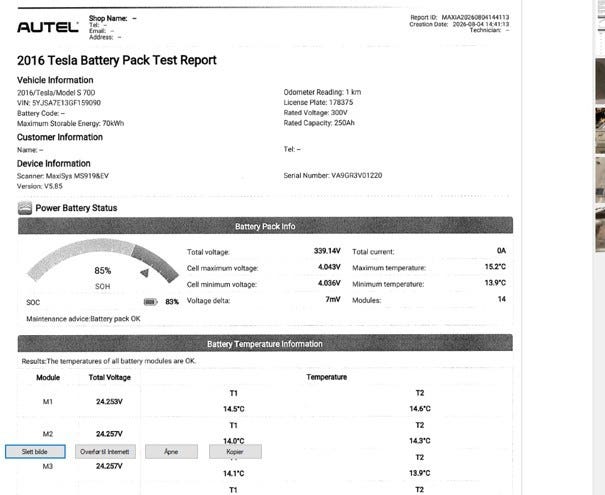
Task: Click 'Battery Temperature Information' header bar
Action: 265,343
